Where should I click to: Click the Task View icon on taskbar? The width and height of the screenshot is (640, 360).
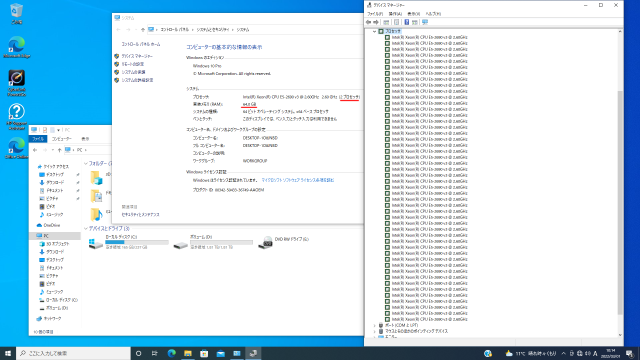coord(155,353)
